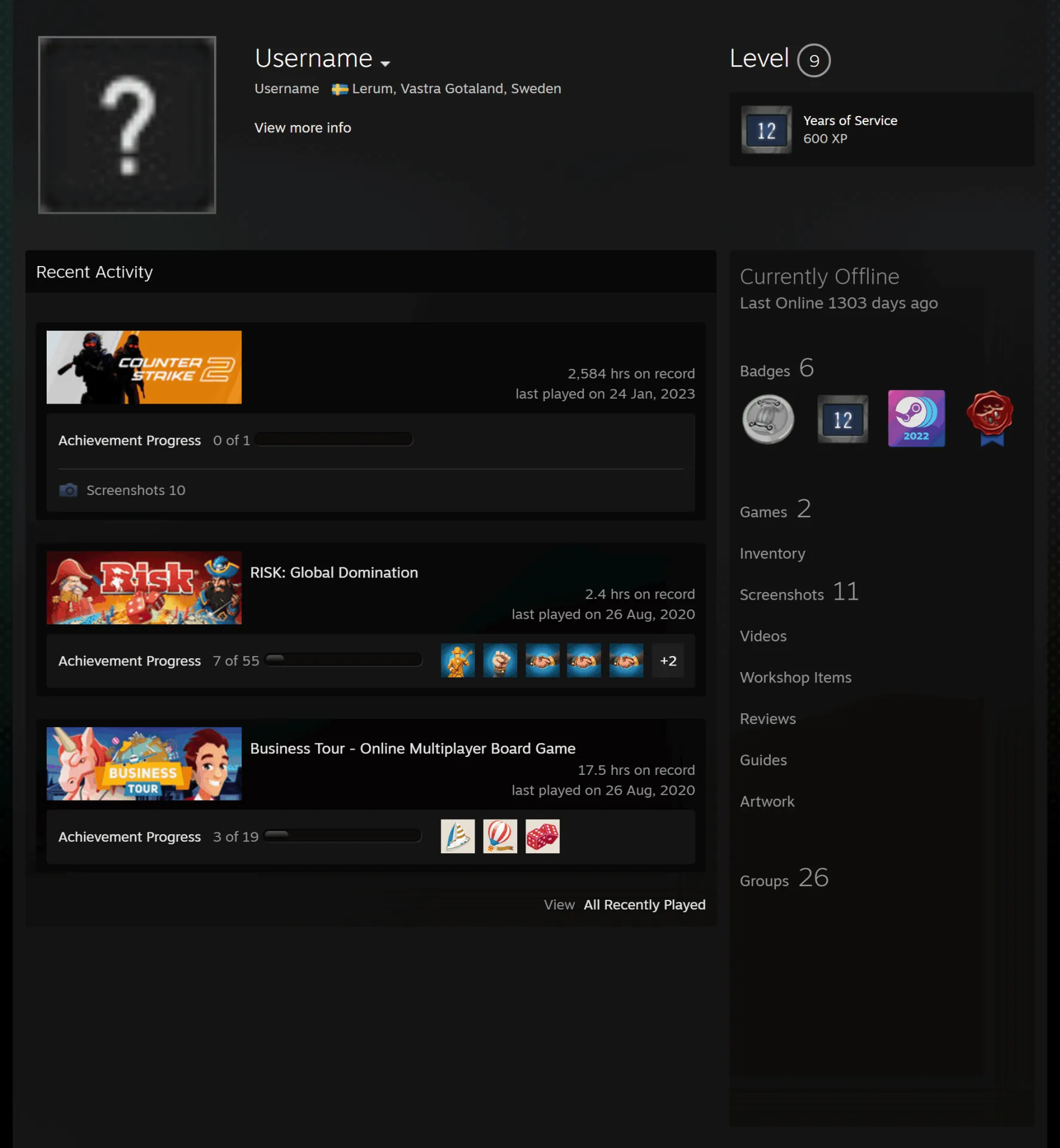
Task: Select the RISK soldier achievement icon
Action: [458, 660]
